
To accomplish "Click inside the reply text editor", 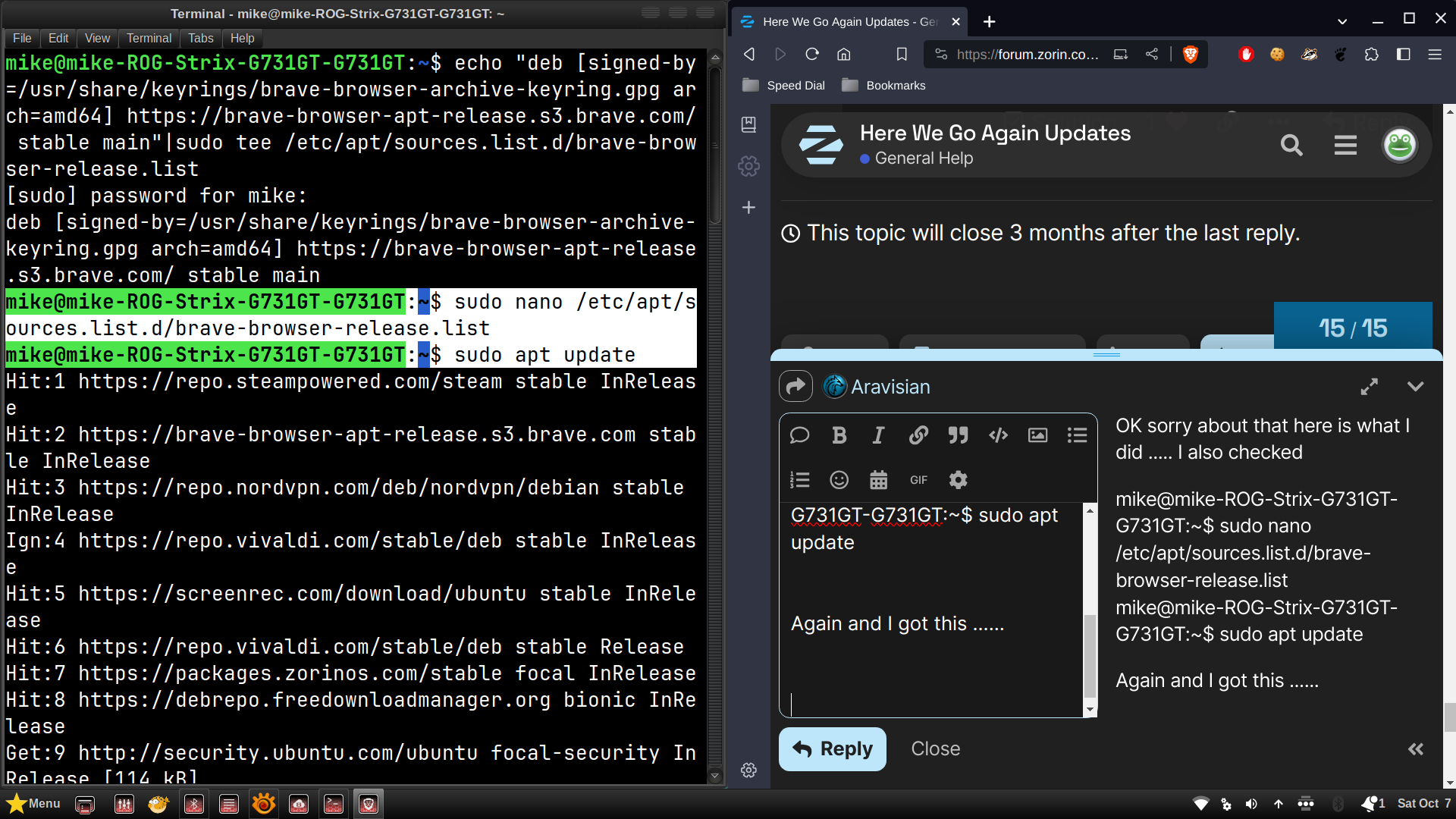I will [x=931, y=609].
